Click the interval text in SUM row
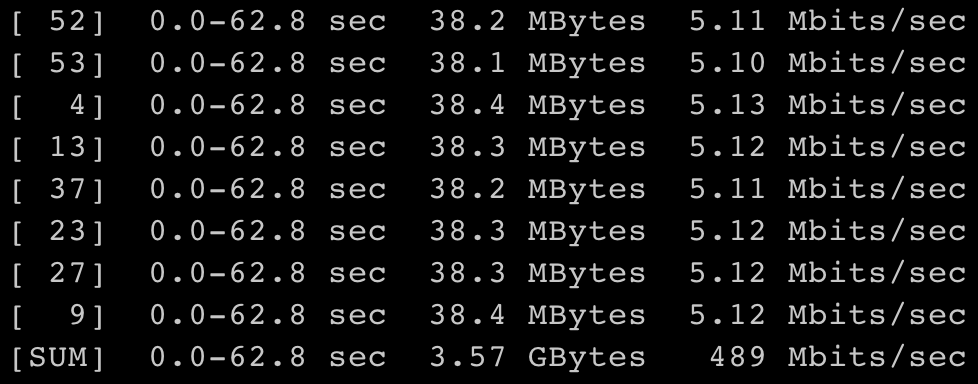Viewport: 978px width, 384px height. click(x=268, y=357)
